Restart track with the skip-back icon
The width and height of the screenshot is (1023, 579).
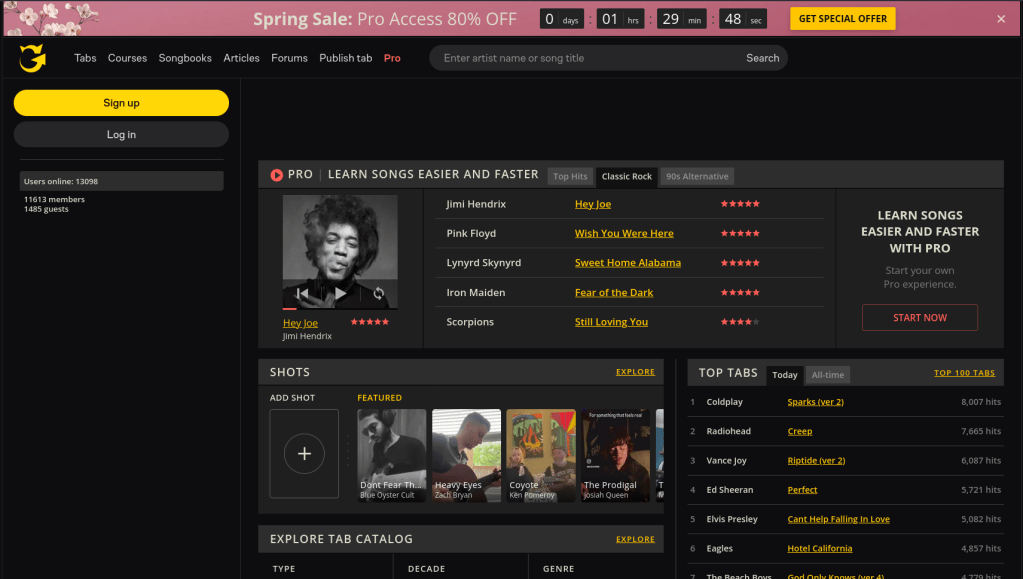tap(302, 293)
